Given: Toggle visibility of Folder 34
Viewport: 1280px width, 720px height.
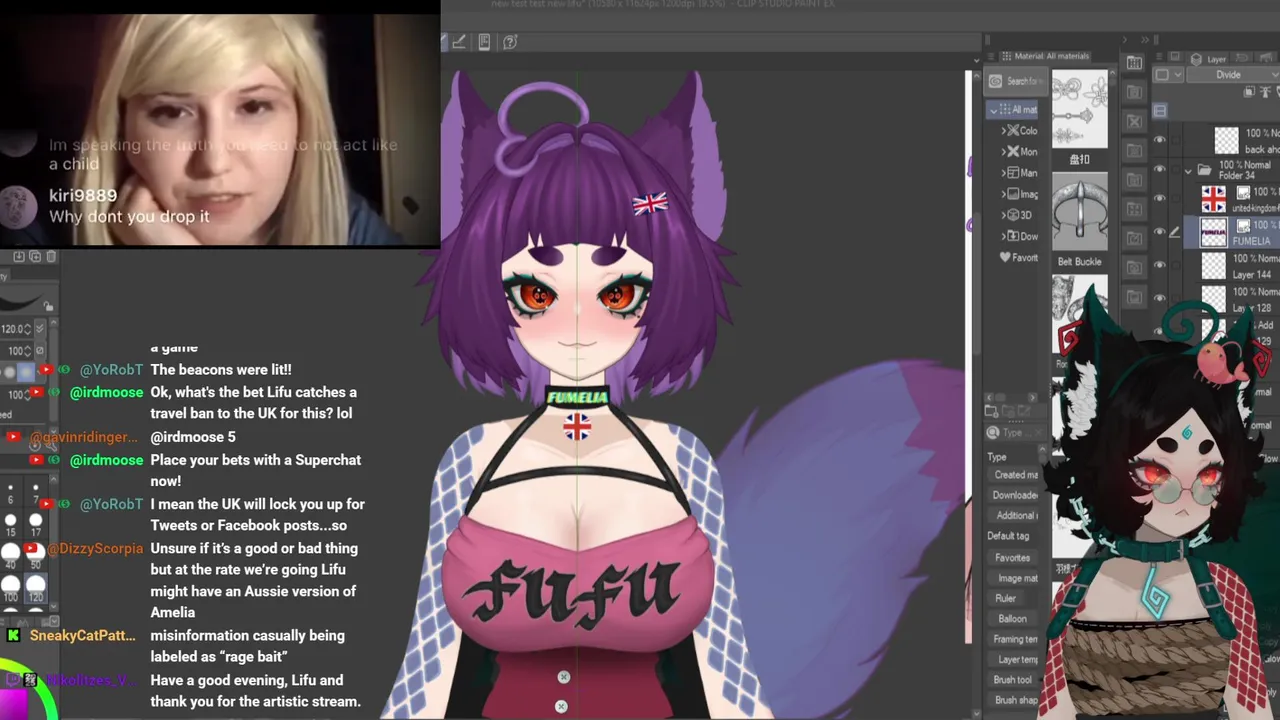Looking at the screenshot, I should (x=1159, y=170).
